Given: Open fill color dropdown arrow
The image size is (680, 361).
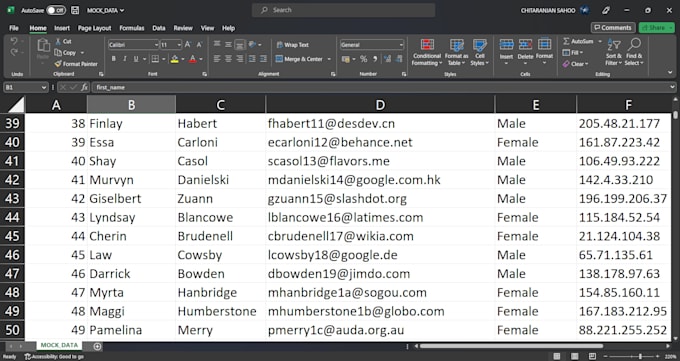Looking at the screenshot, I should 183,59.
